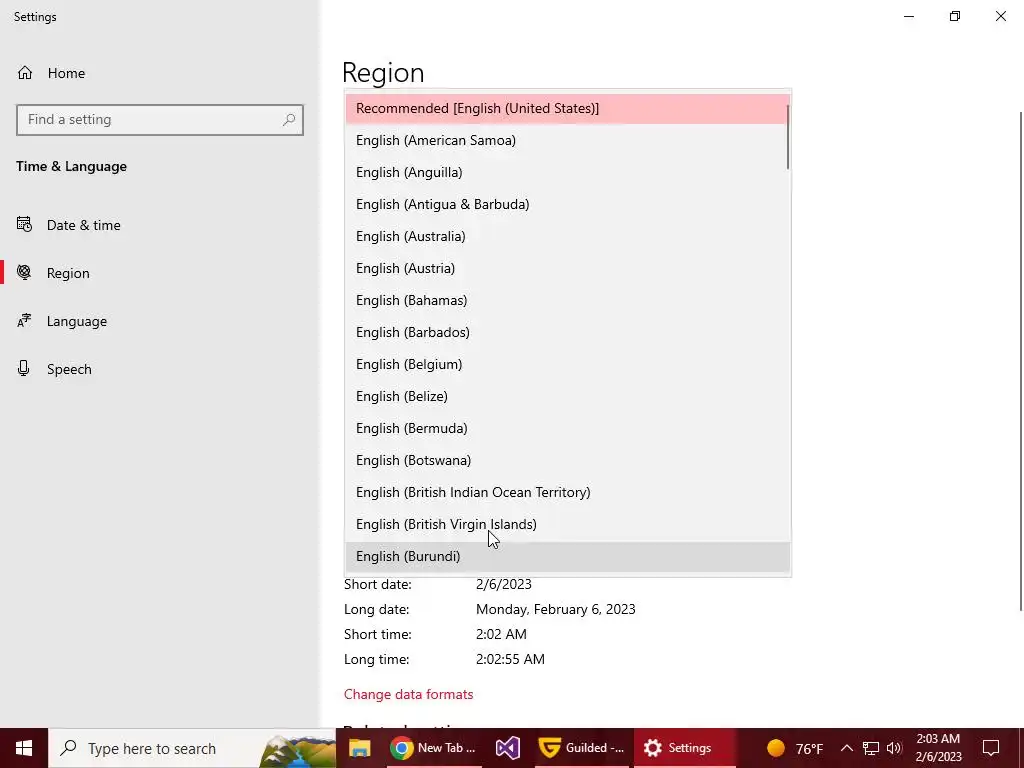Open the taskbar clock showing 2:03 AM
The width and height of the screenshot is (1024, 768).
[x=938, y=748]
